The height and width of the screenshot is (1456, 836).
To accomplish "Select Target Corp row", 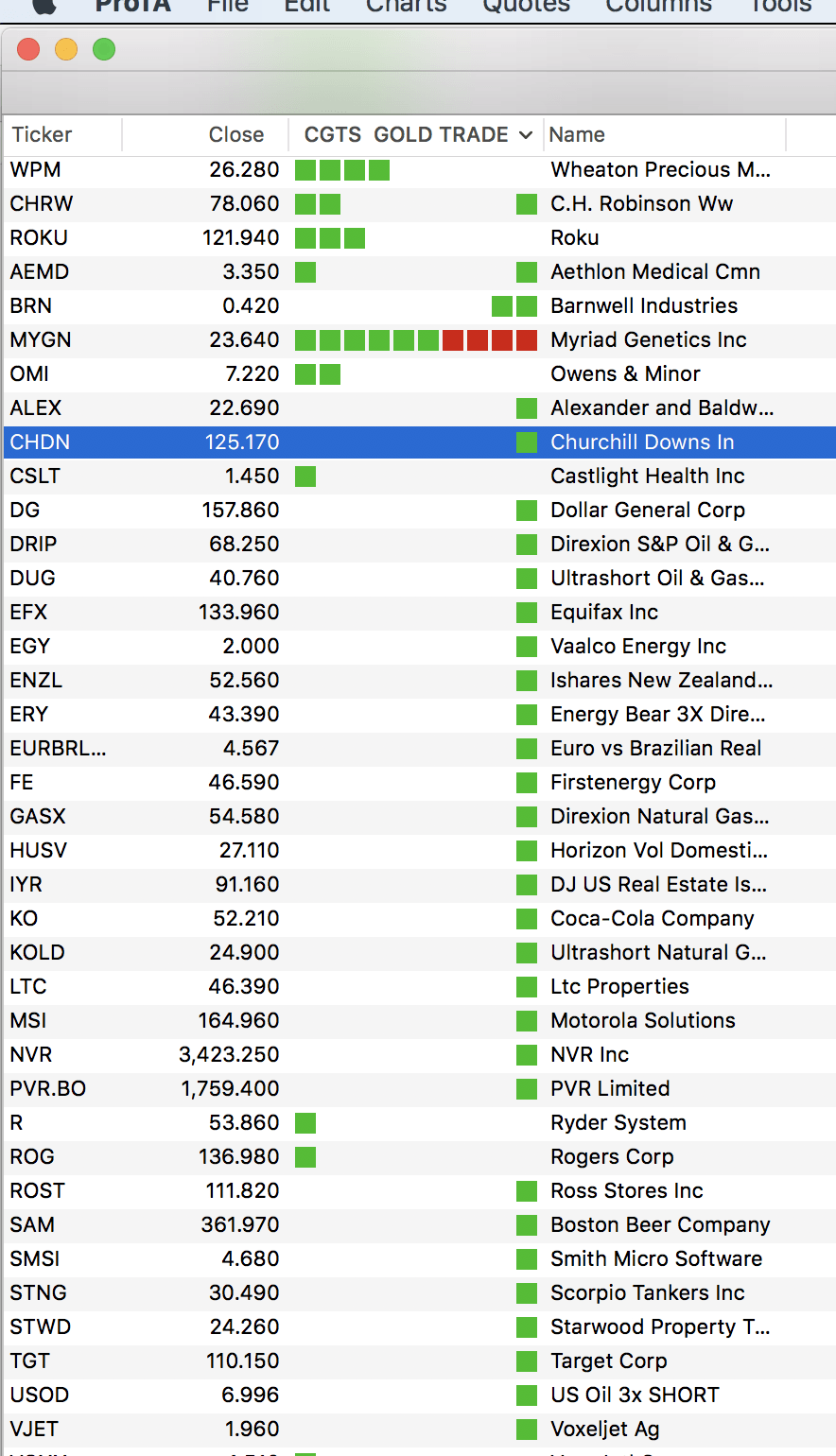I will coord(418,1361).
